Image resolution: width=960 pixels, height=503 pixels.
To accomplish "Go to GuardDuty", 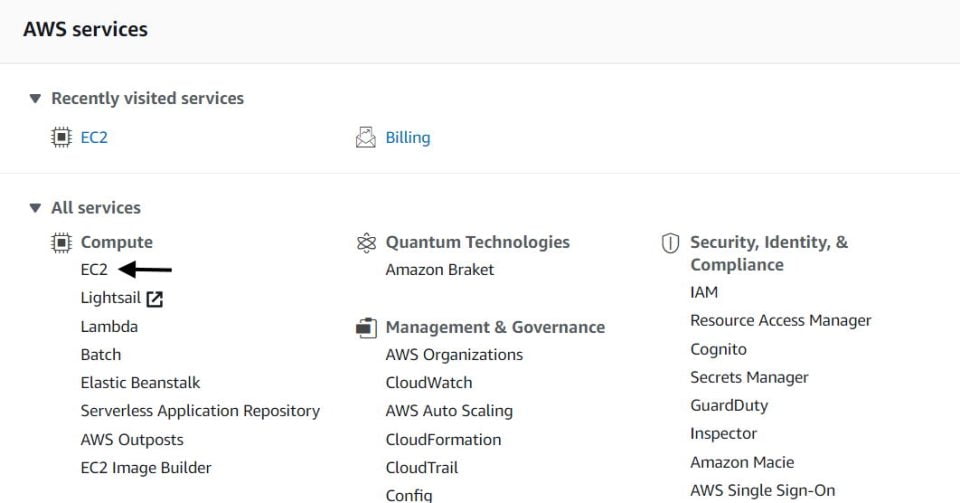I will tap(729, 406).
